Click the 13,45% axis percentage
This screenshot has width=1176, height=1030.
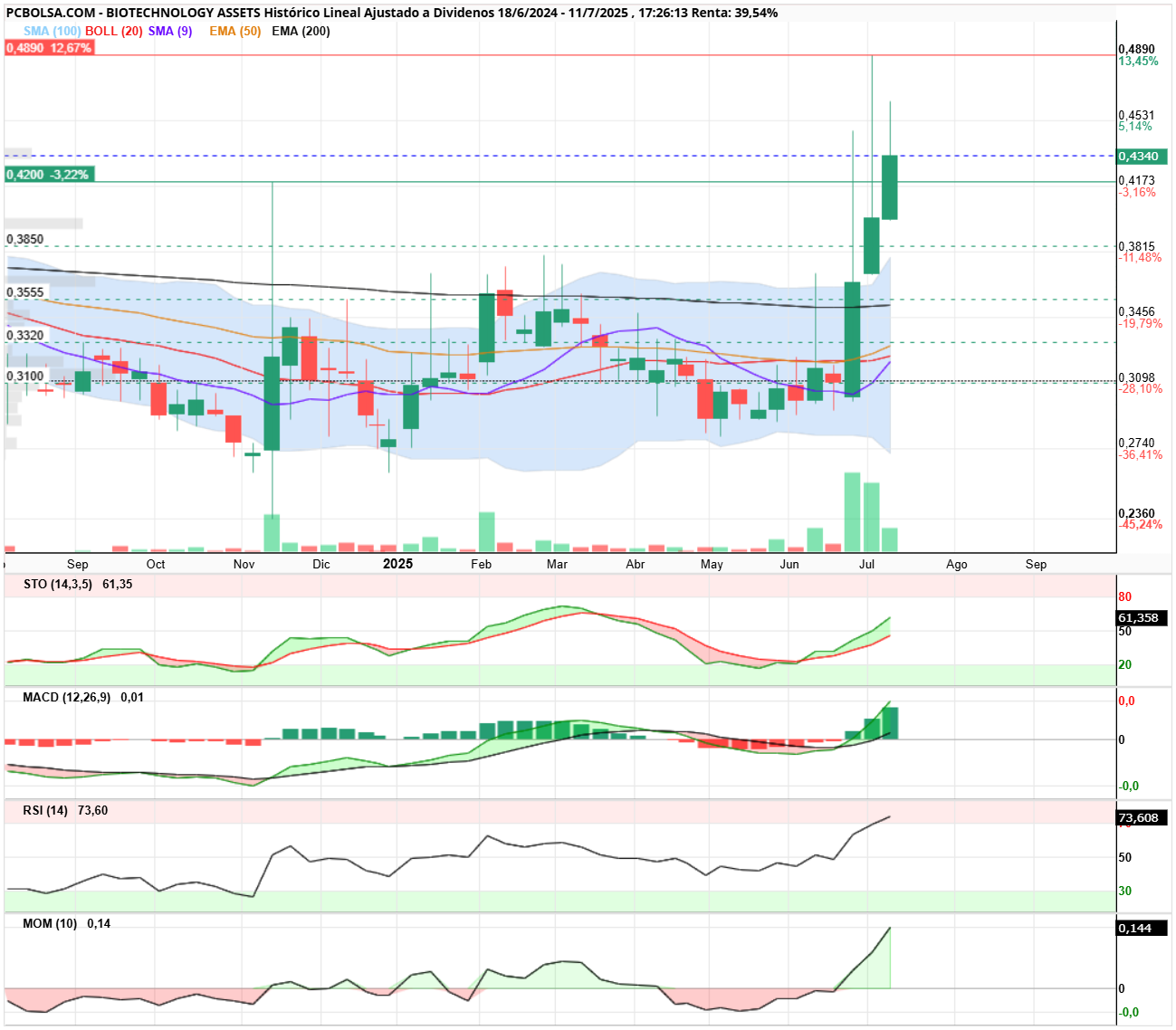pyautogui.click(x=1138, y=62)
